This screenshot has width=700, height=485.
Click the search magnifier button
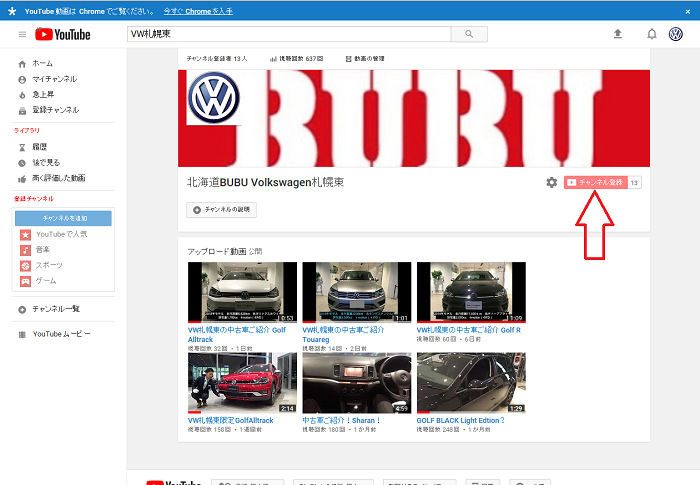click(469, 34)
